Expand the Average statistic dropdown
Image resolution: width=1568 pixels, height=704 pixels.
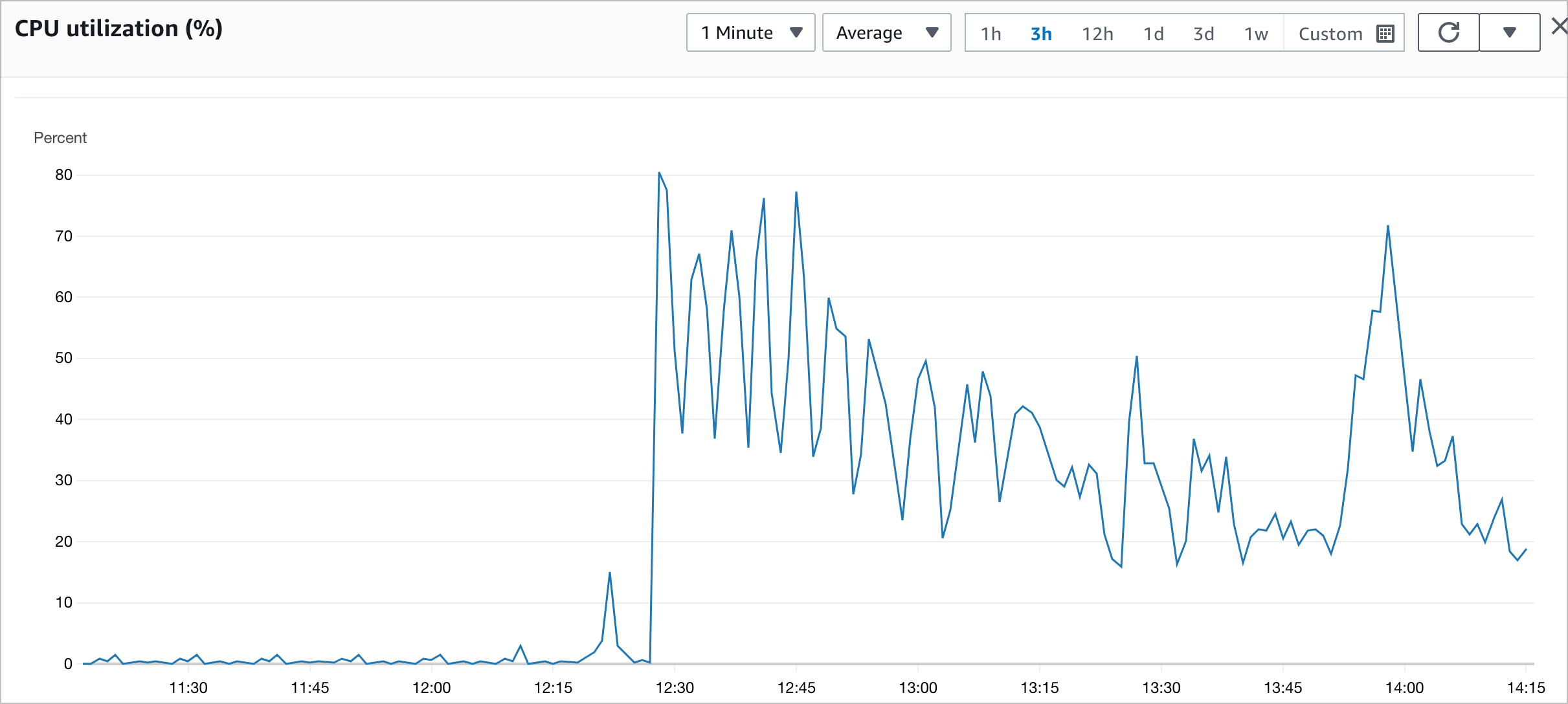click(886, 32)
